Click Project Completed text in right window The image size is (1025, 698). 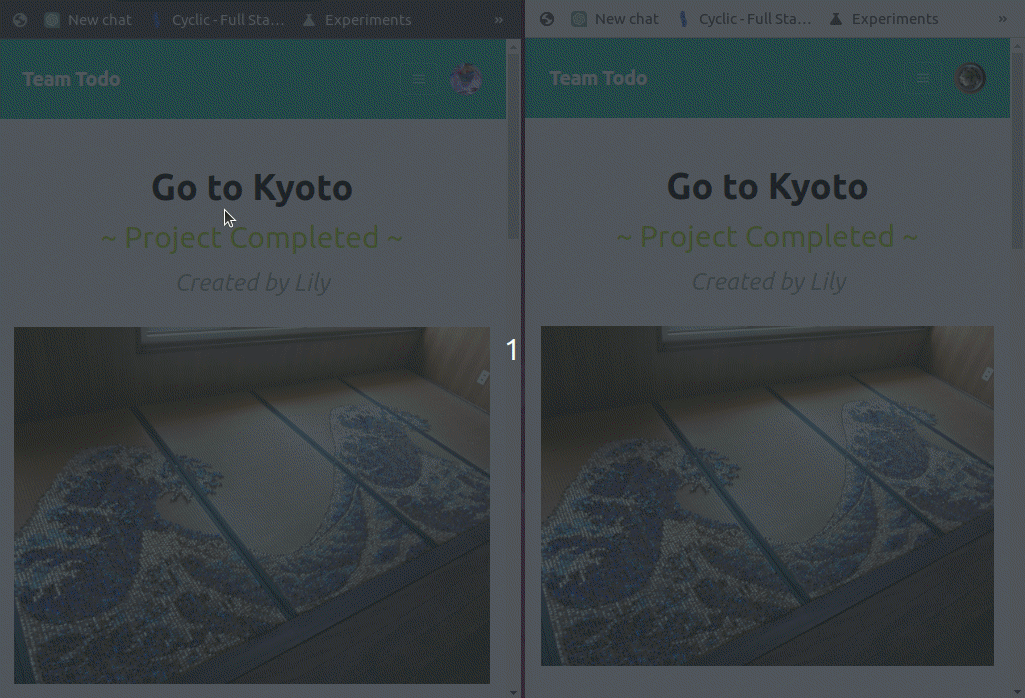click(x=767, y=236)
